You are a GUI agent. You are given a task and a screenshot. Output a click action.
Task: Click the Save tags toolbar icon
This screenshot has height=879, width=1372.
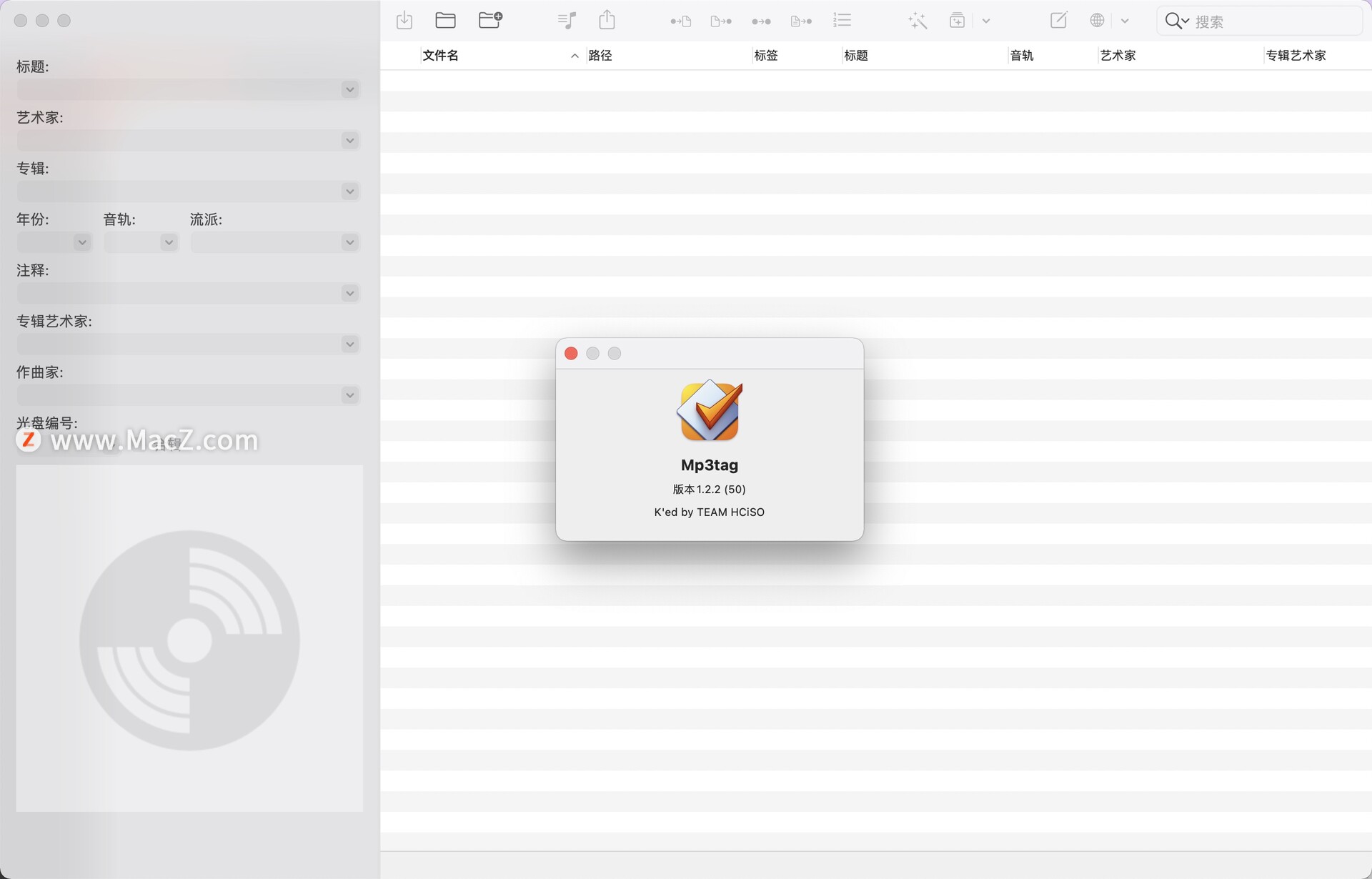click(x=404, y=21)
